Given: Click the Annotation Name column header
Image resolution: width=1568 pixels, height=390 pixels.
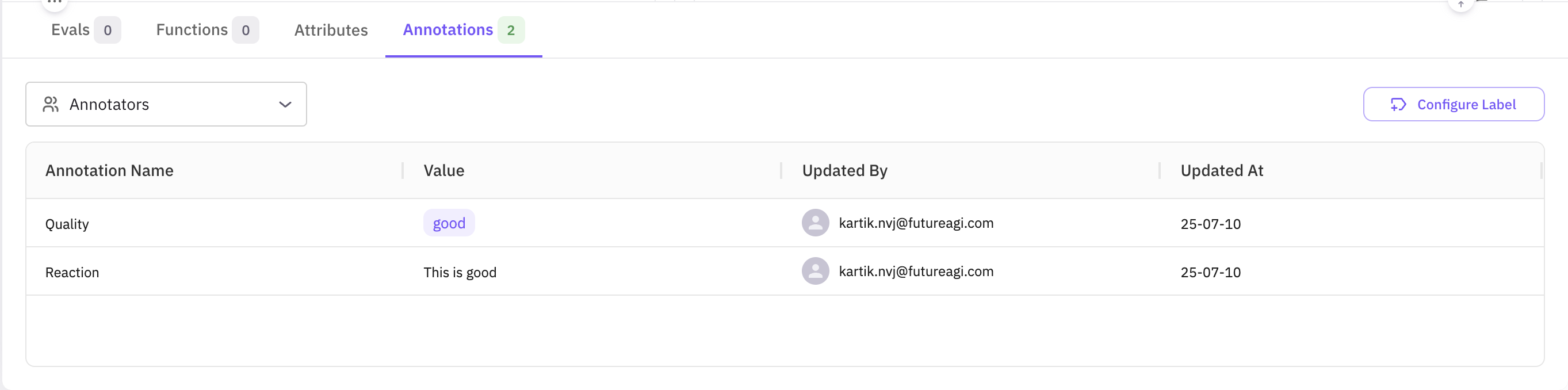Looking at the screenshot, I should (x=109, y=171).
